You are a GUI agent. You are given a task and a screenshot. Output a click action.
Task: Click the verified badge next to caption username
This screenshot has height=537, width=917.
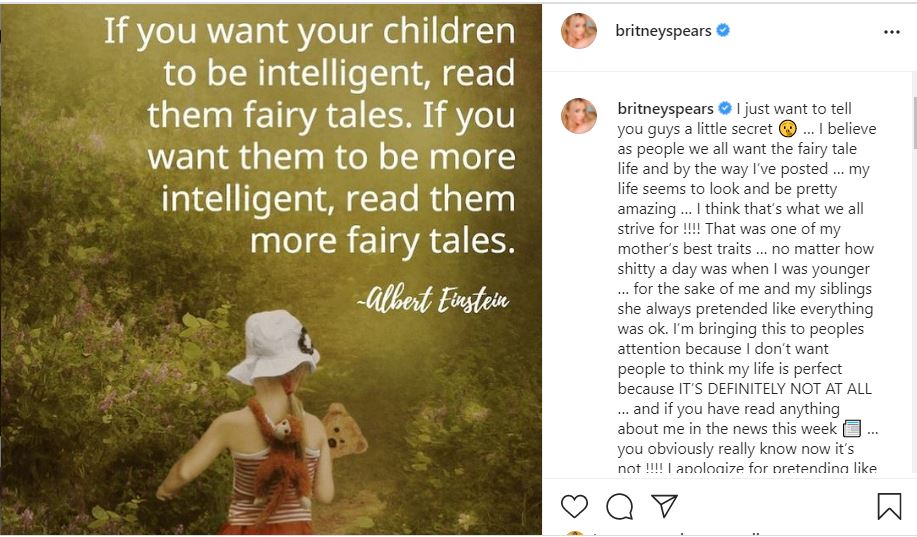tap(725, 108)
